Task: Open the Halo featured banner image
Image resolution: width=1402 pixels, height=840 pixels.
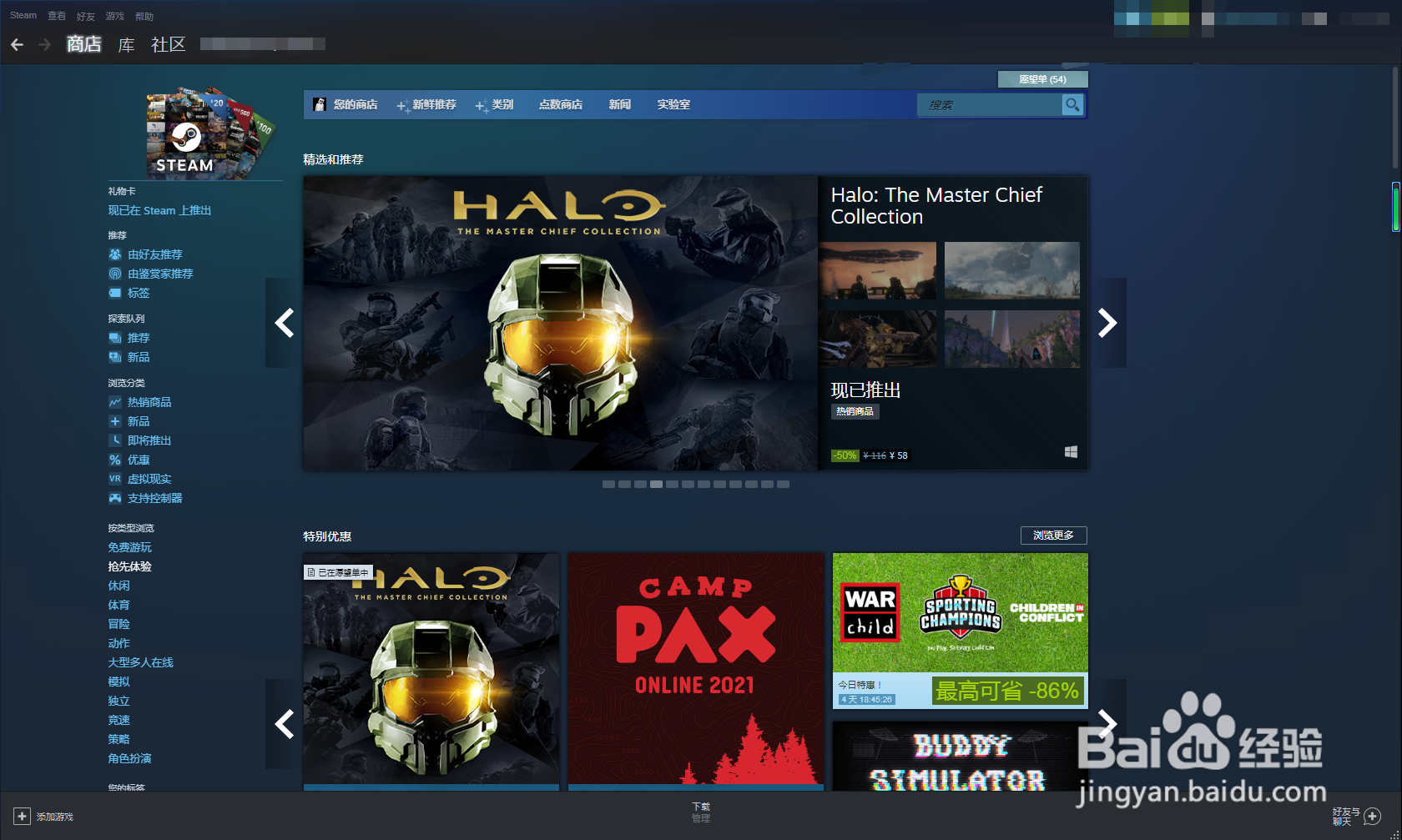Action: [560, 323]
